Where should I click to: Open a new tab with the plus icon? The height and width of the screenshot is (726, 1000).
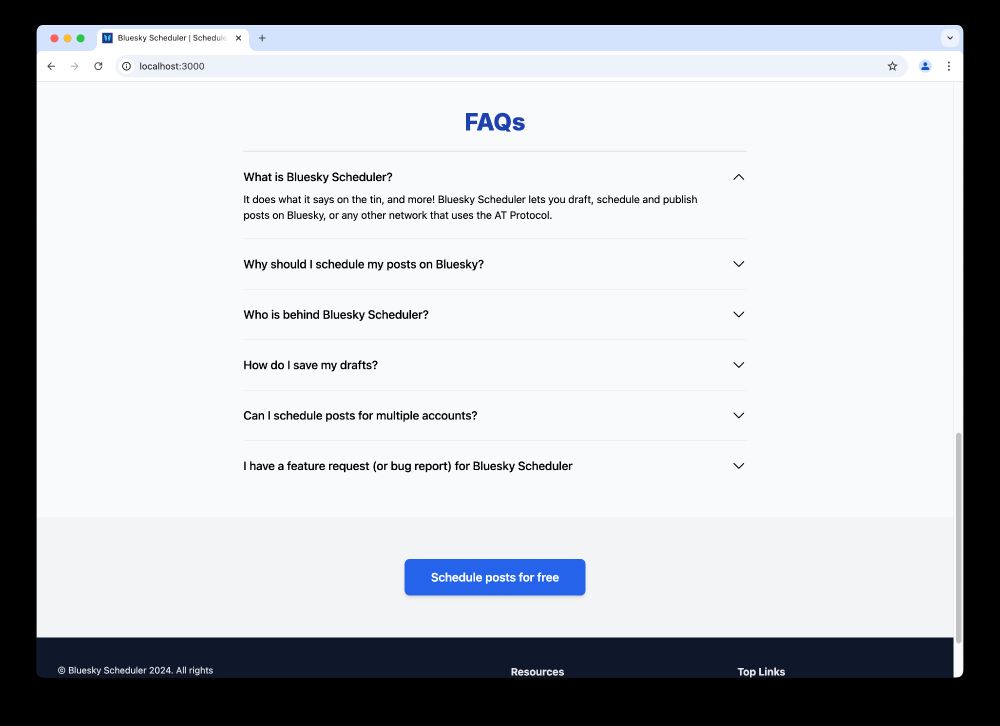tap(262, 38)
